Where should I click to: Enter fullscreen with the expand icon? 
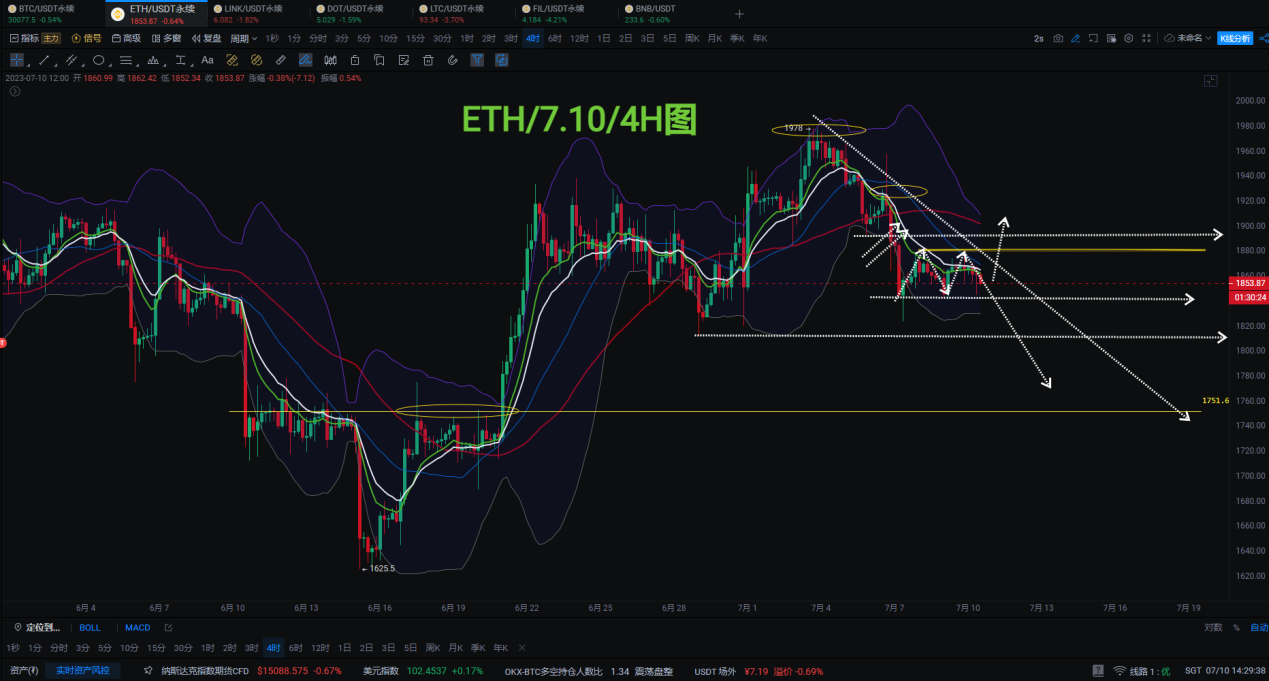tap(1145, 38)
